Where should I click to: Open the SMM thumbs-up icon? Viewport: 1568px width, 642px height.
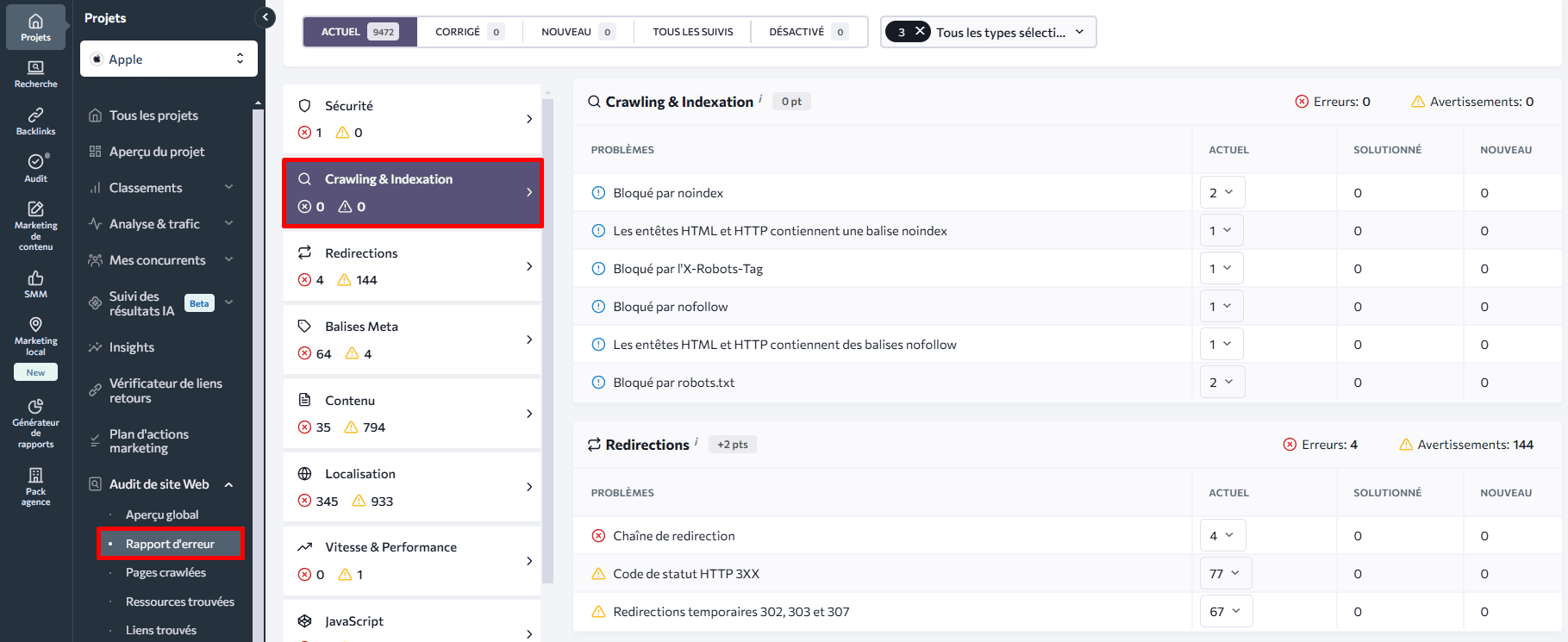tap(35, 284)
